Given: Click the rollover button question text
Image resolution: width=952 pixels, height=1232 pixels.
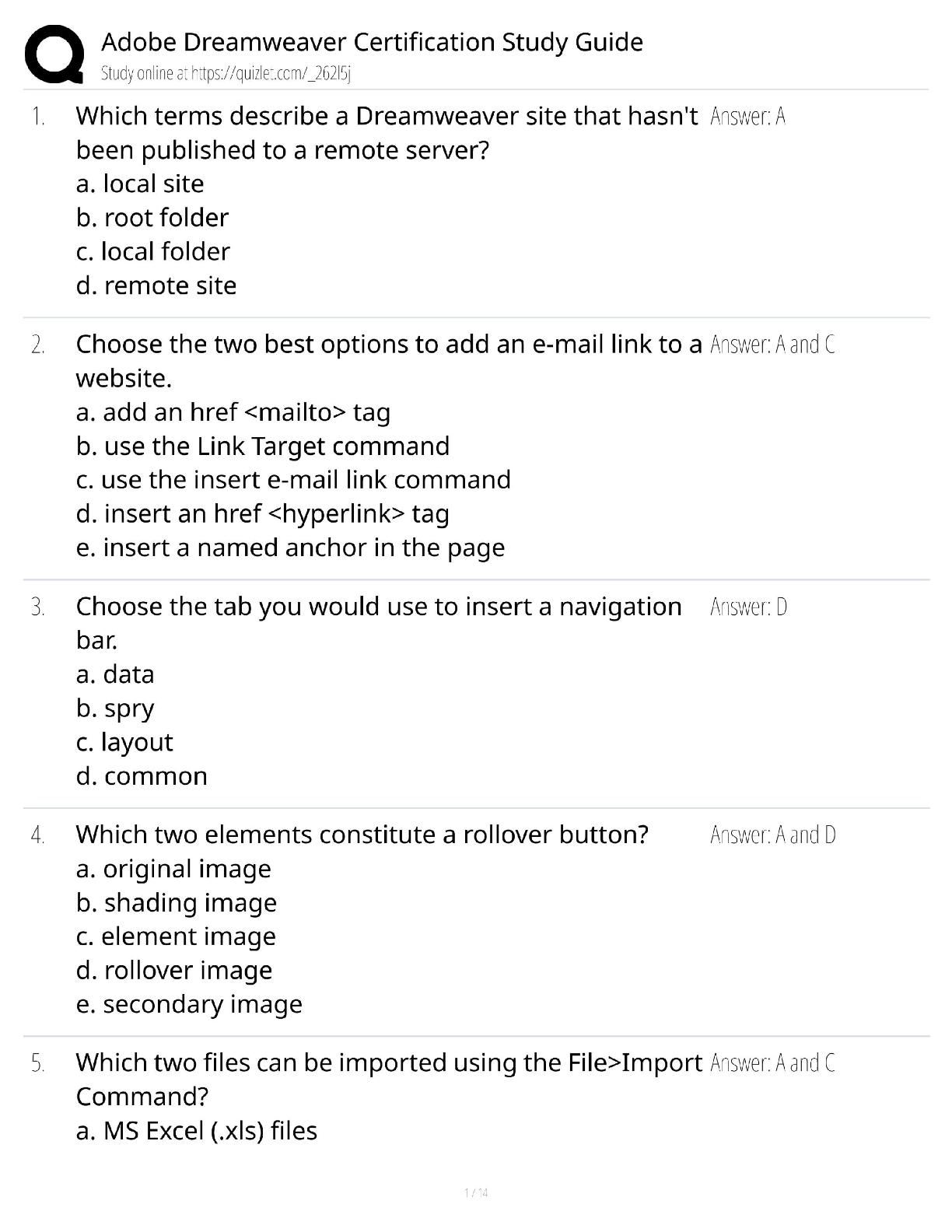Looking at the screenshot, I should point(362,835).
